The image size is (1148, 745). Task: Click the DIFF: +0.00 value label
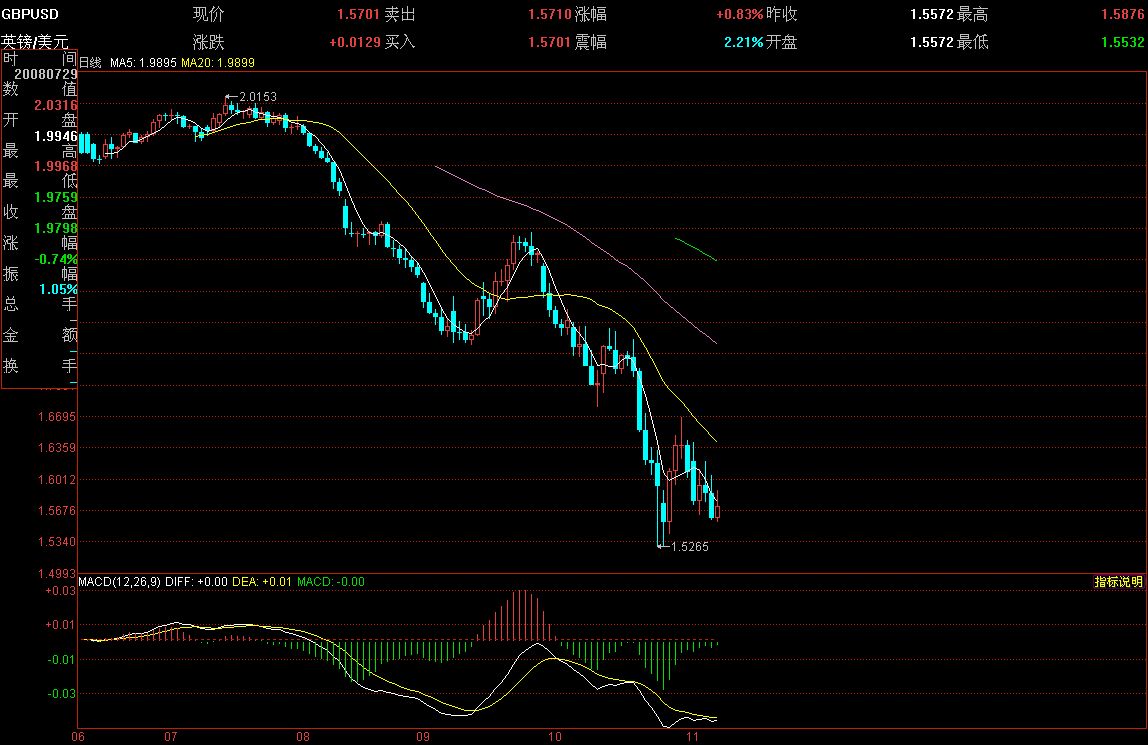click(196, 582)
